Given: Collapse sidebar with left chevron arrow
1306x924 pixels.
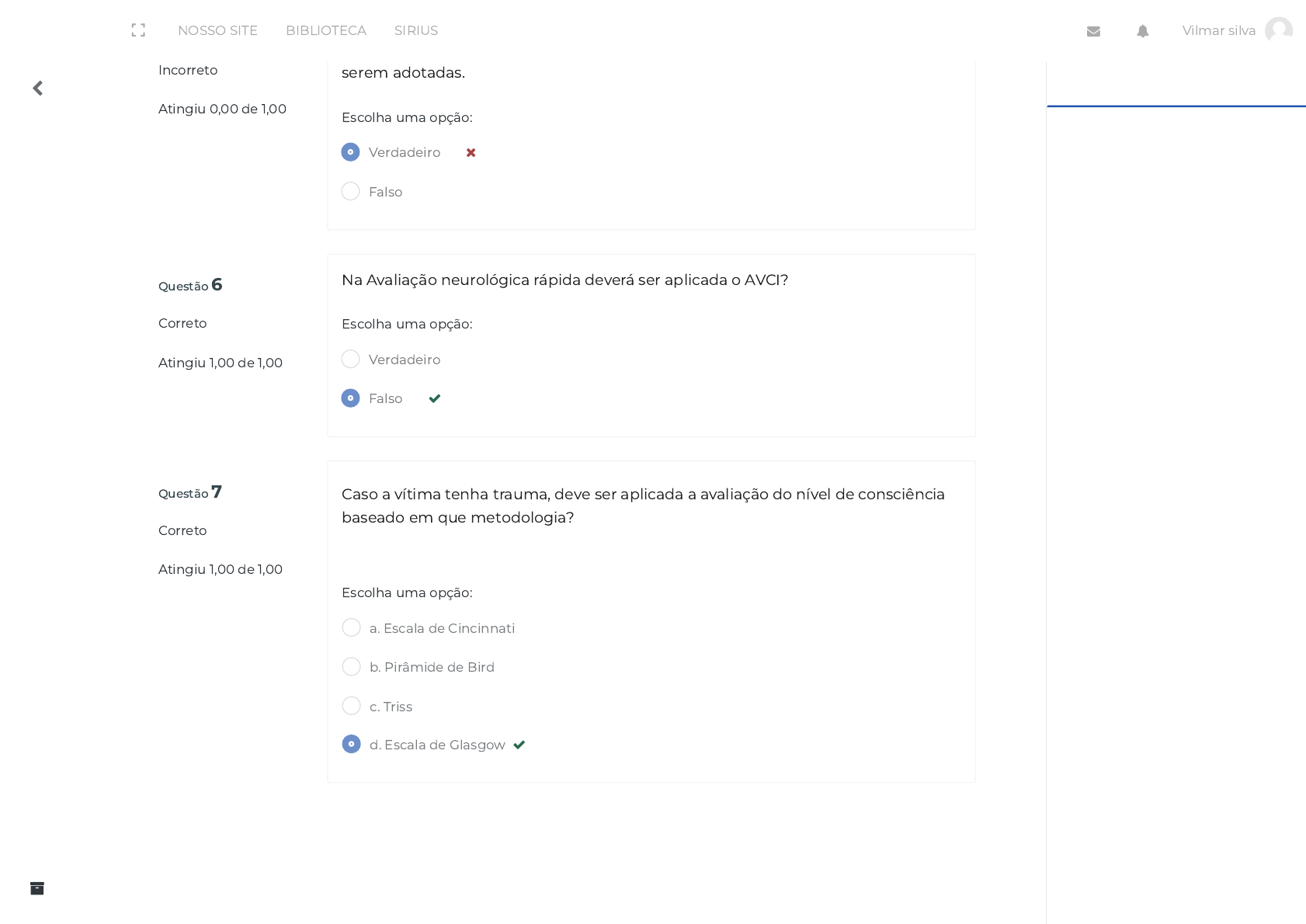Looking at the screenshot, I should 37,88.
